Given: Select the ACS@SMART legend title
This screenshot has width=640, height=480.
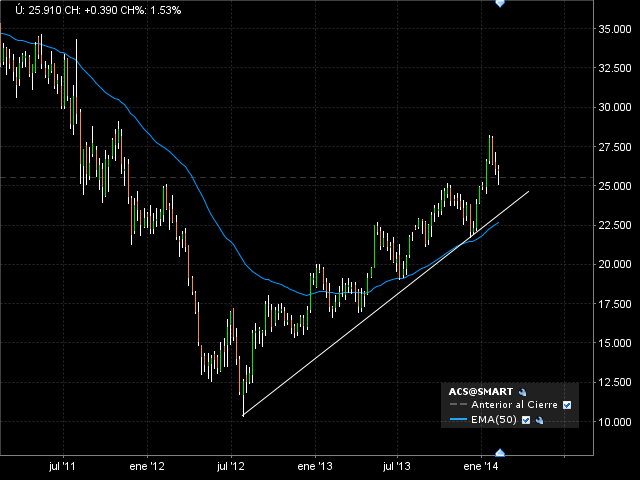Looking at the screenshot, I should point(481,392).
